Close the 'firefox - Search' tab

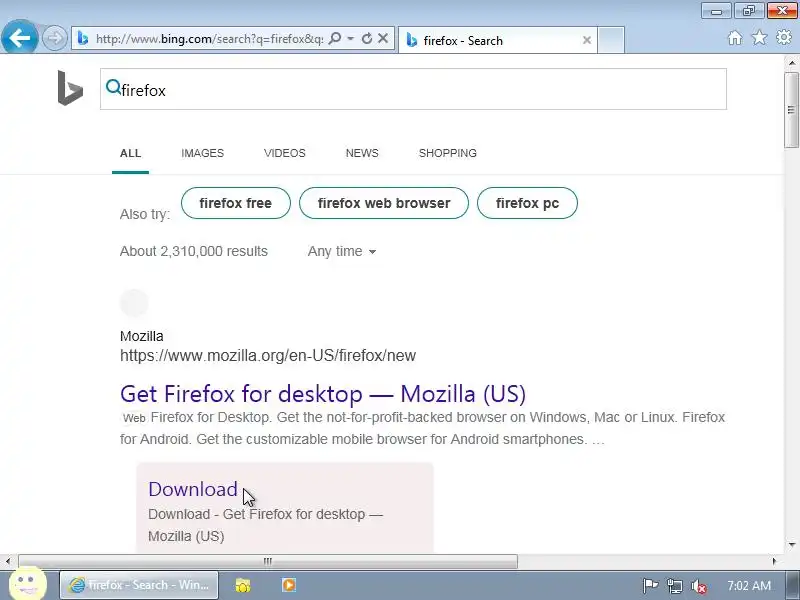(587, 40)
